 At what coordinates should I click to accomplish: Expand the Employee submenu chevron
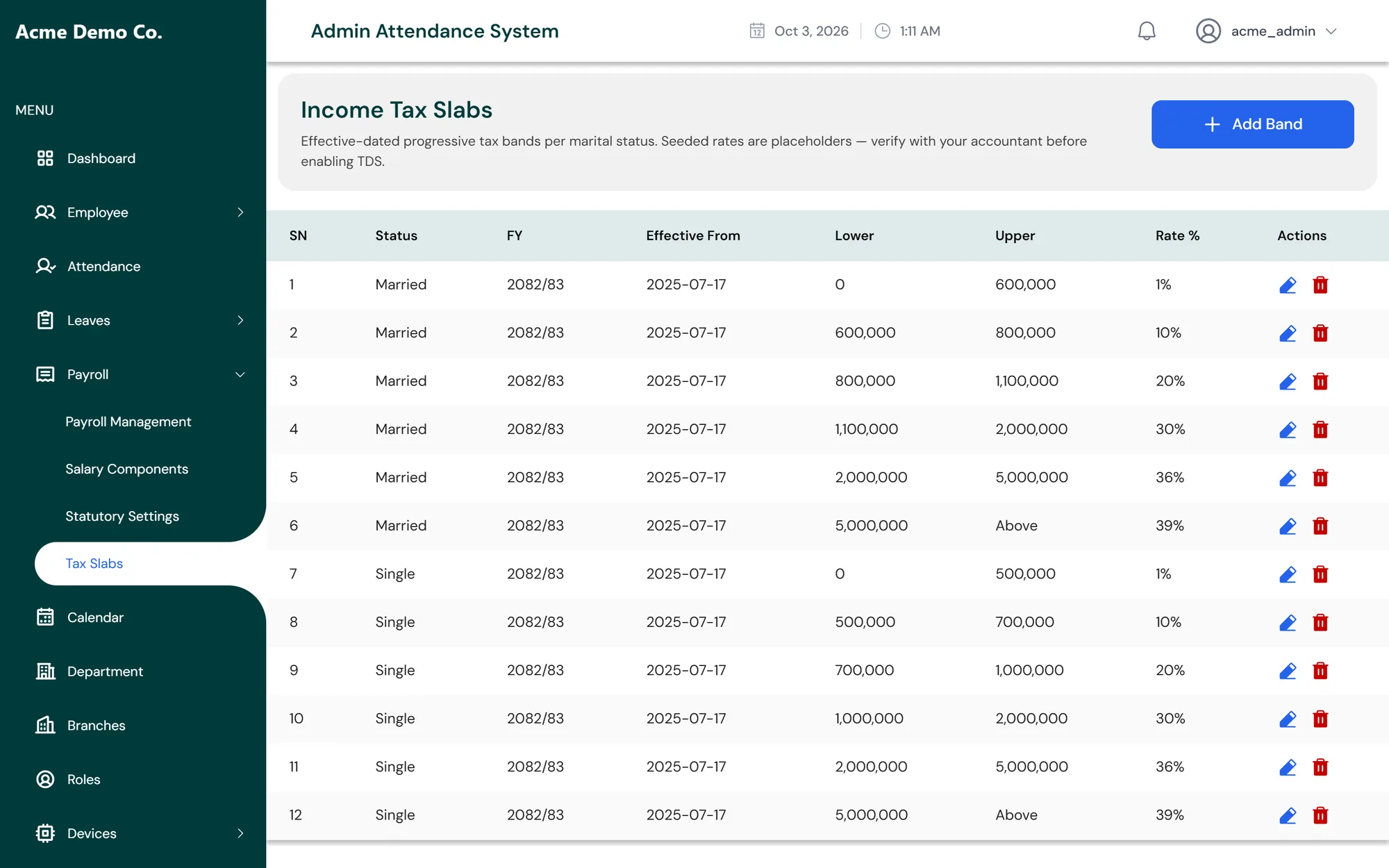point(240,212)
